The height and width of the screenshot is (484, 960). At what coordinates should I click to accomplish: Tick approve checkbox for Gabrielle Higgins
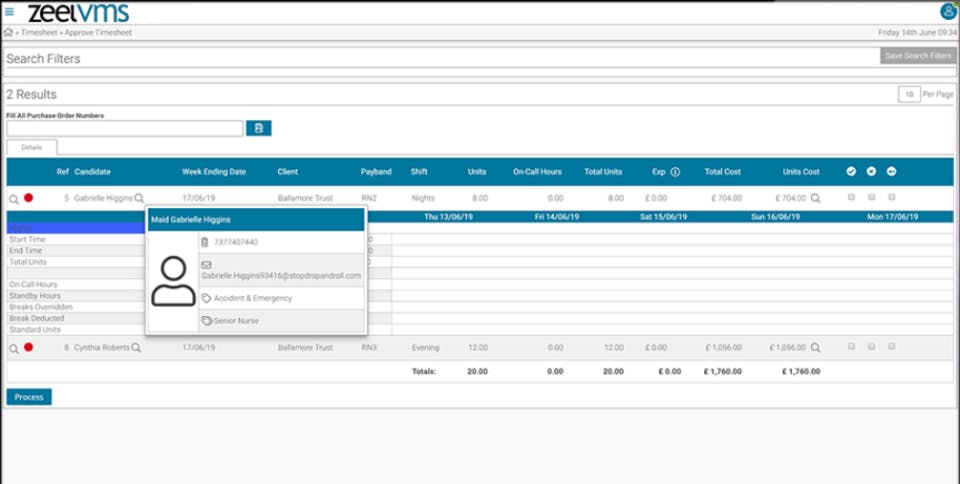tap(851, 197)
